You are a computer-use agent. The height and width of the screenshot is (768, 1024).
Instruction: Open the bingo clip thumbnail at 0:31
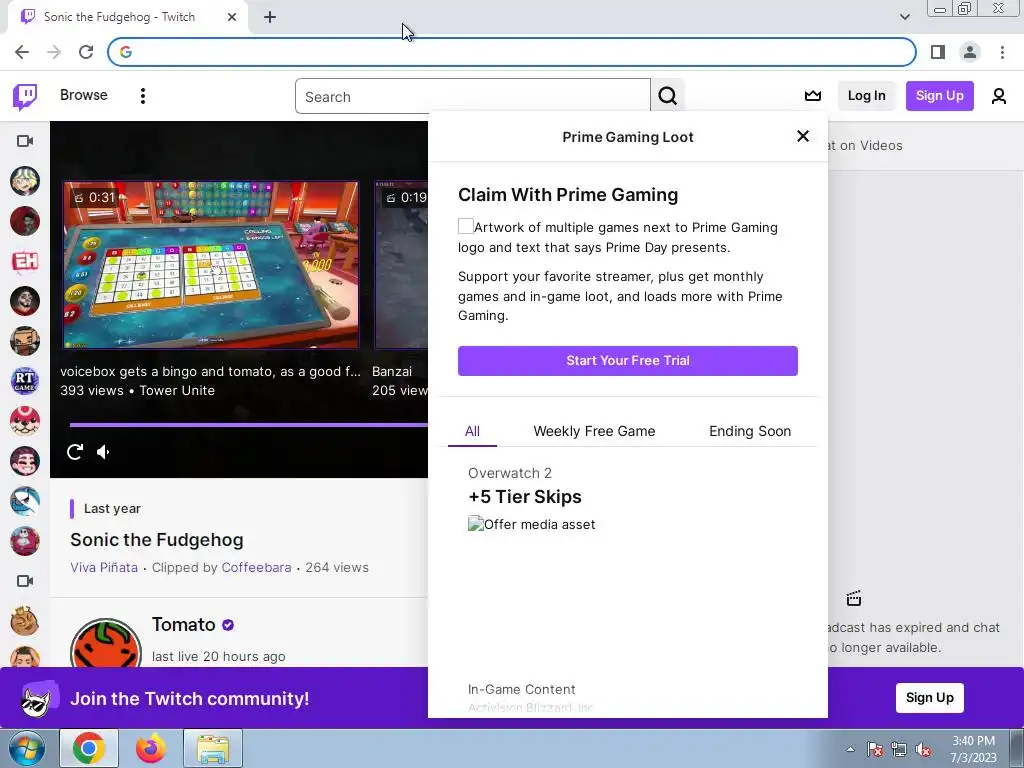coord(211,265)
